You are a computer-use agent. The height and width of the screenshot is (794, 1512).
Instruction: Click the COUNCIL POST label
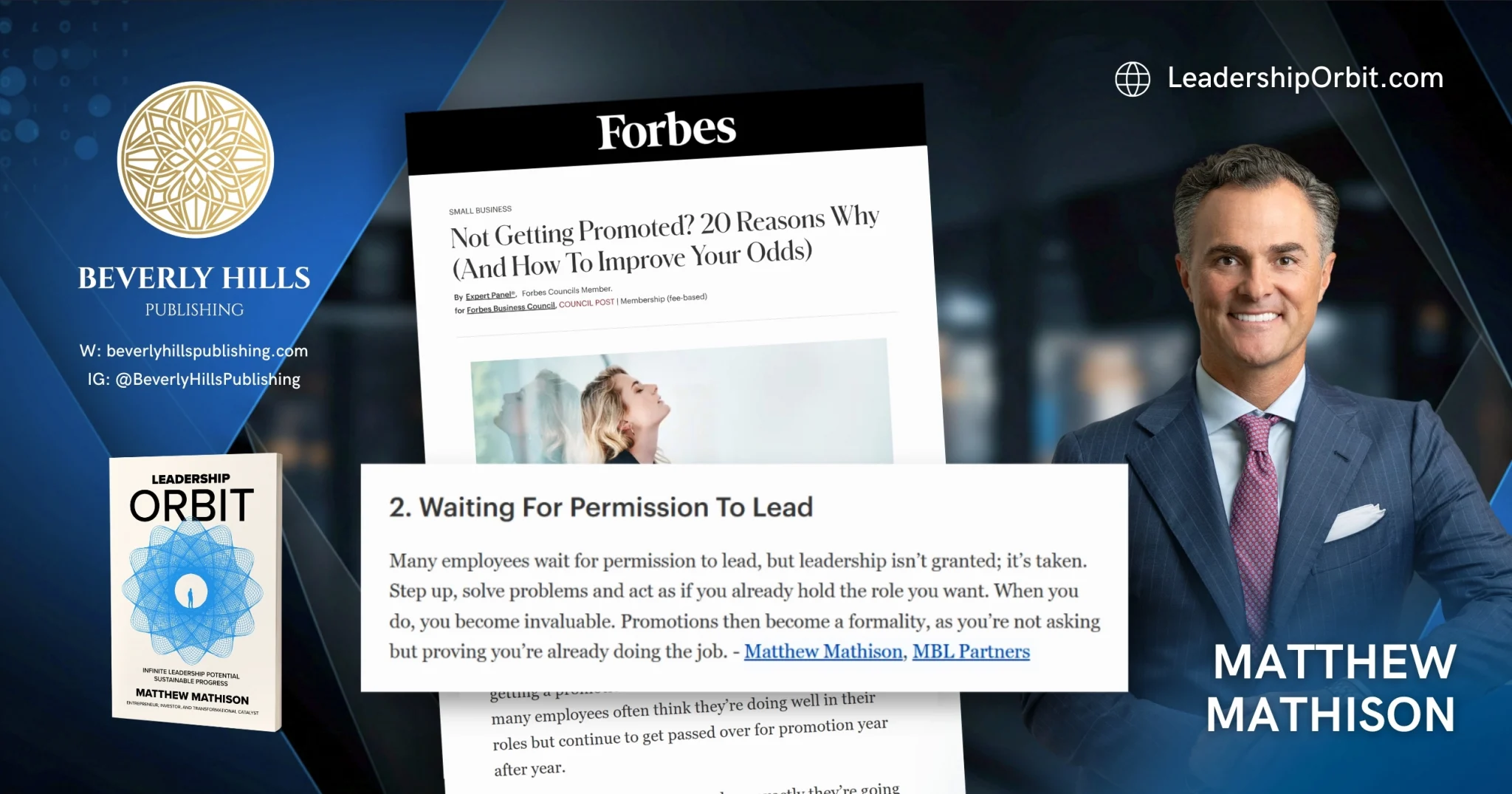click(586, 303)
